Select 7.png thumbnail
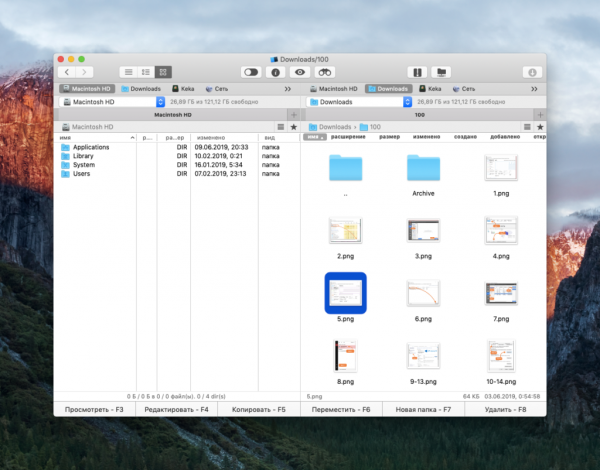The height and width of the screenshot is (470, 600). [x=501, y=293]
